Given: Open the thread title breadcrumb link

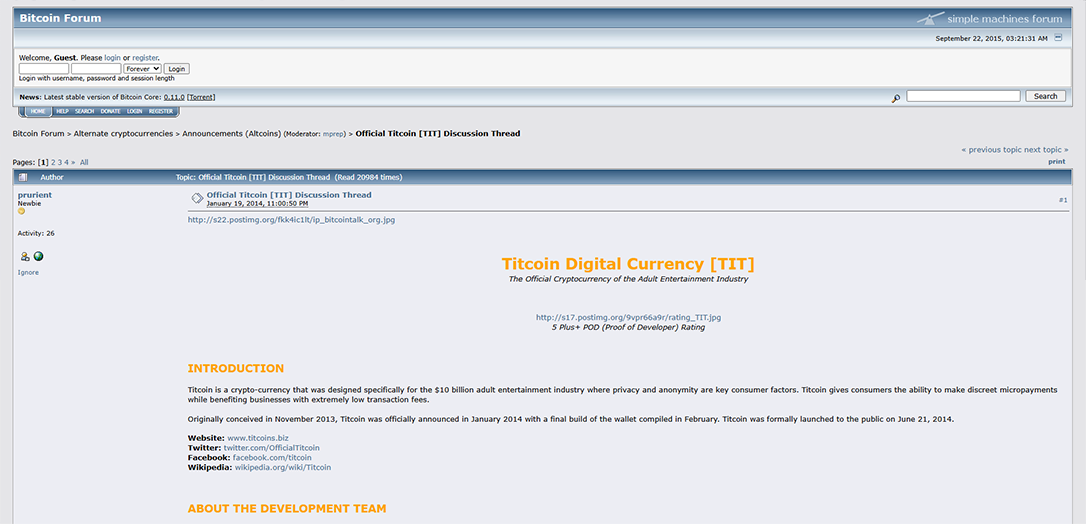Looking at the screenshot, I should (x=438, y=134).
